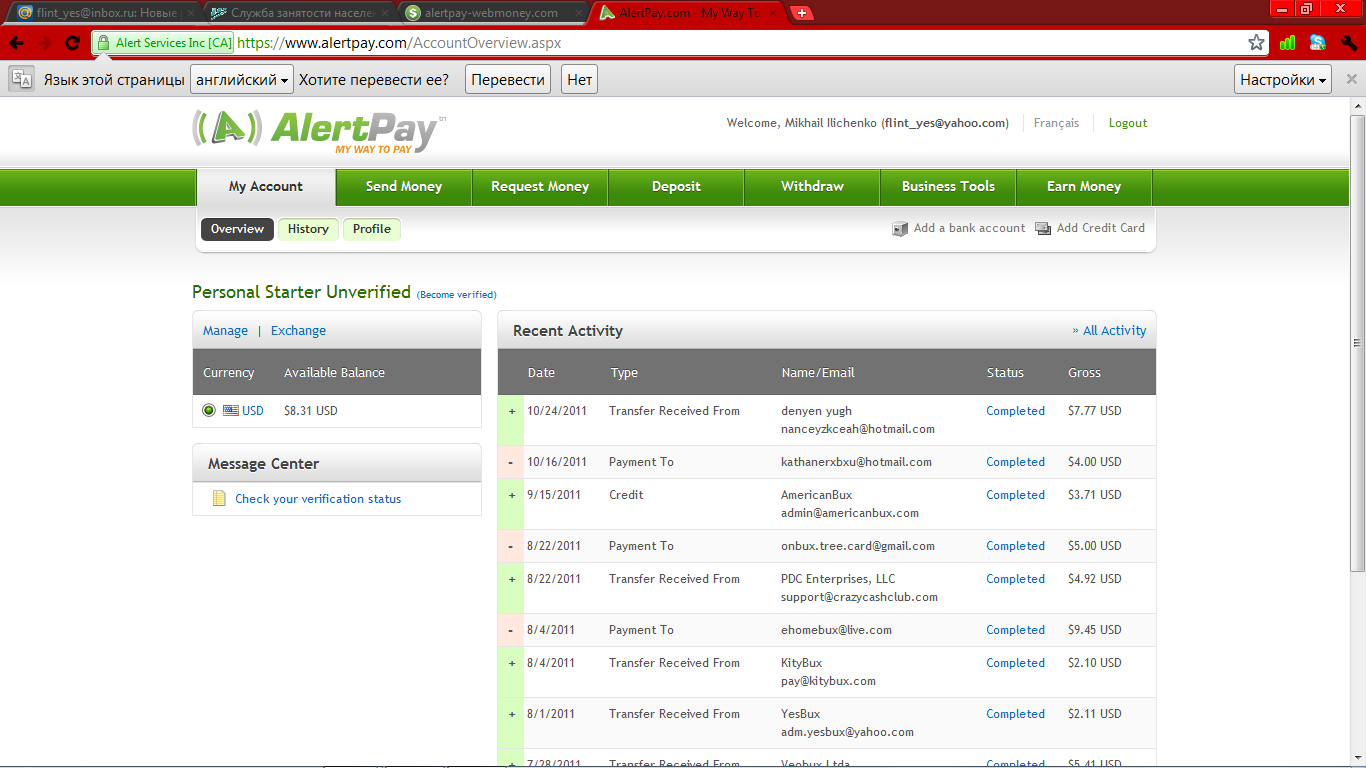Viewport: 1366px width, 768px height.
Task: Open Check your verification status message
Action: coord(318,499)
